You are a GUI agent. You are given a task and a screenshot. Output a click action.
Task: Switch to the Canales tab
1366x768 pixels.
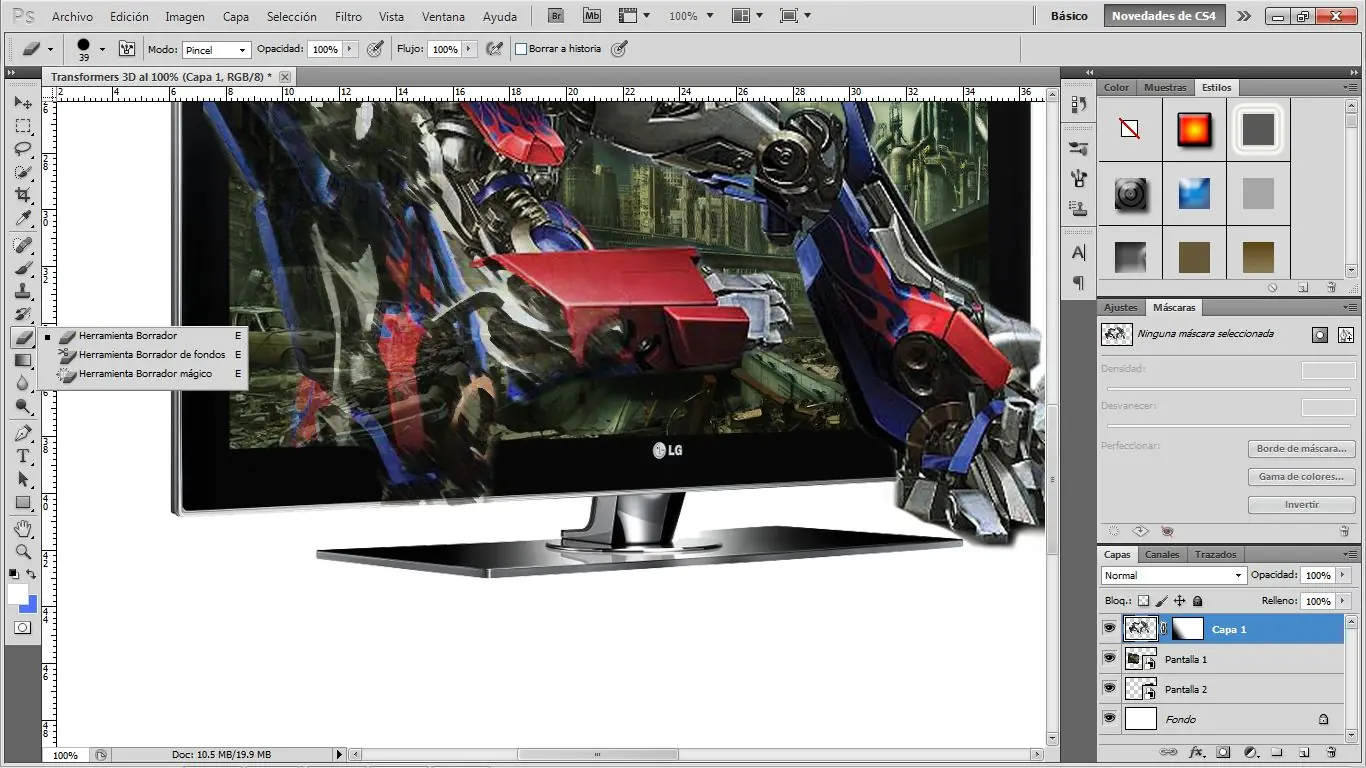[x=1162, y=554]
